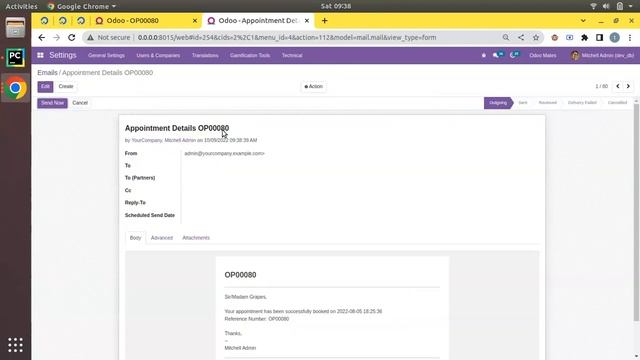This screenshot has height=360, width=640.
Task: Open Gamification Tools menu
Action: click(x=250, y=55)
